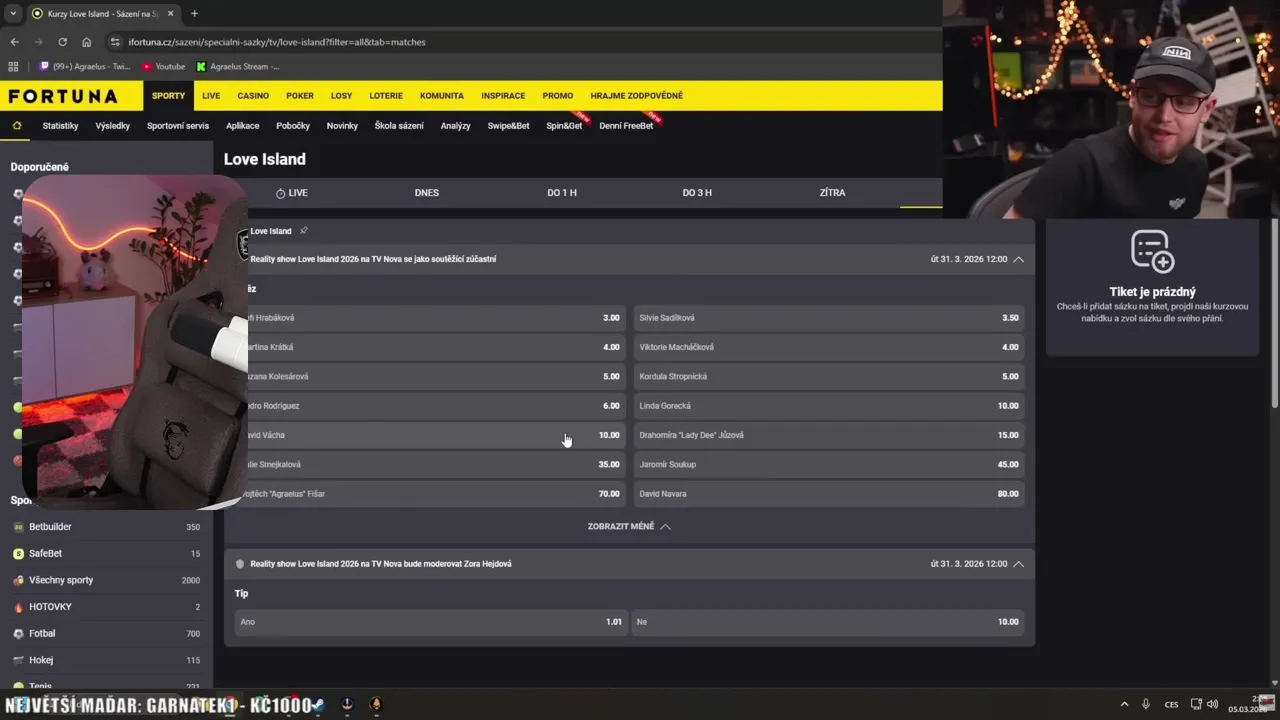Bet on Silvie Sadílková at 3.50
Screen dimensions: 1280x720
[829, 318]
